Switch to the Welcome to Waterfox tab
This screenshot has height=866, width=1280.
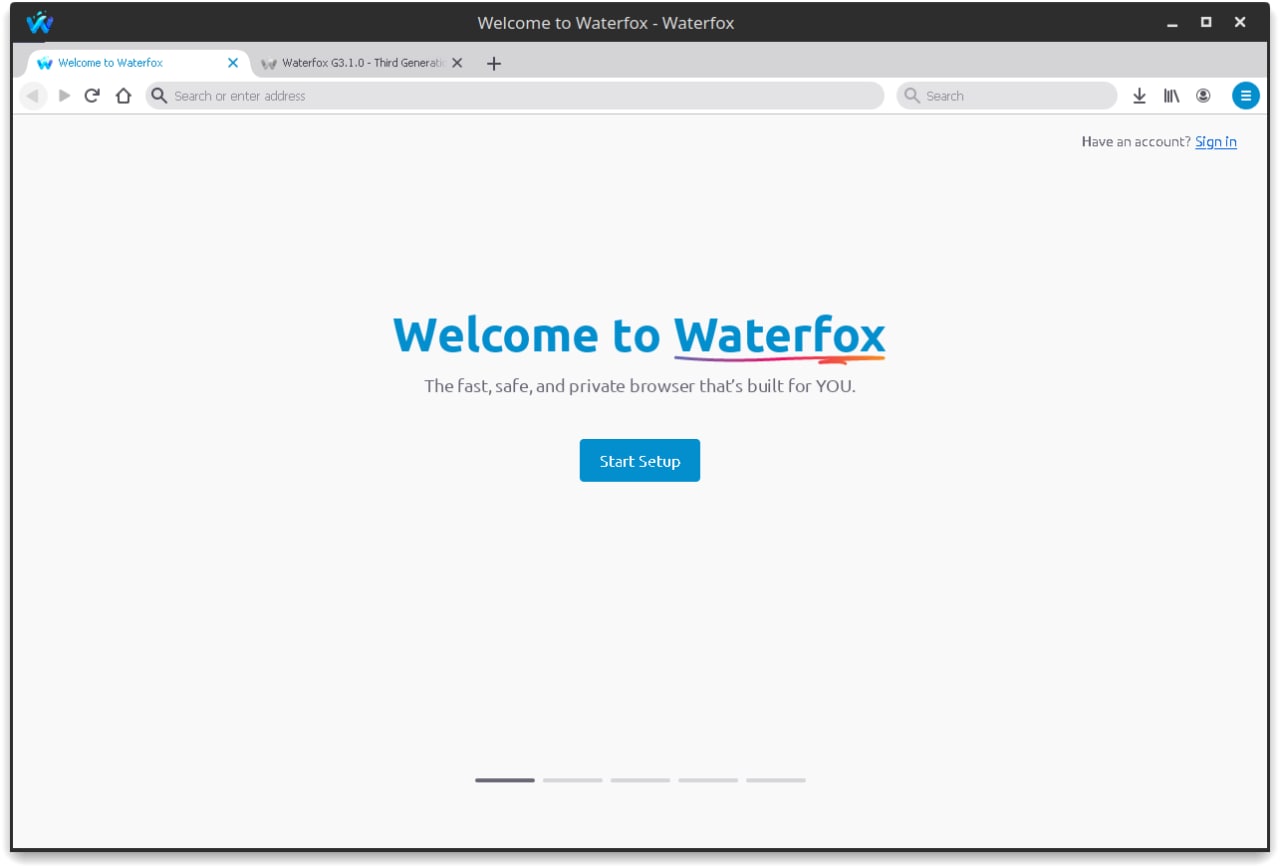(138, 63)
